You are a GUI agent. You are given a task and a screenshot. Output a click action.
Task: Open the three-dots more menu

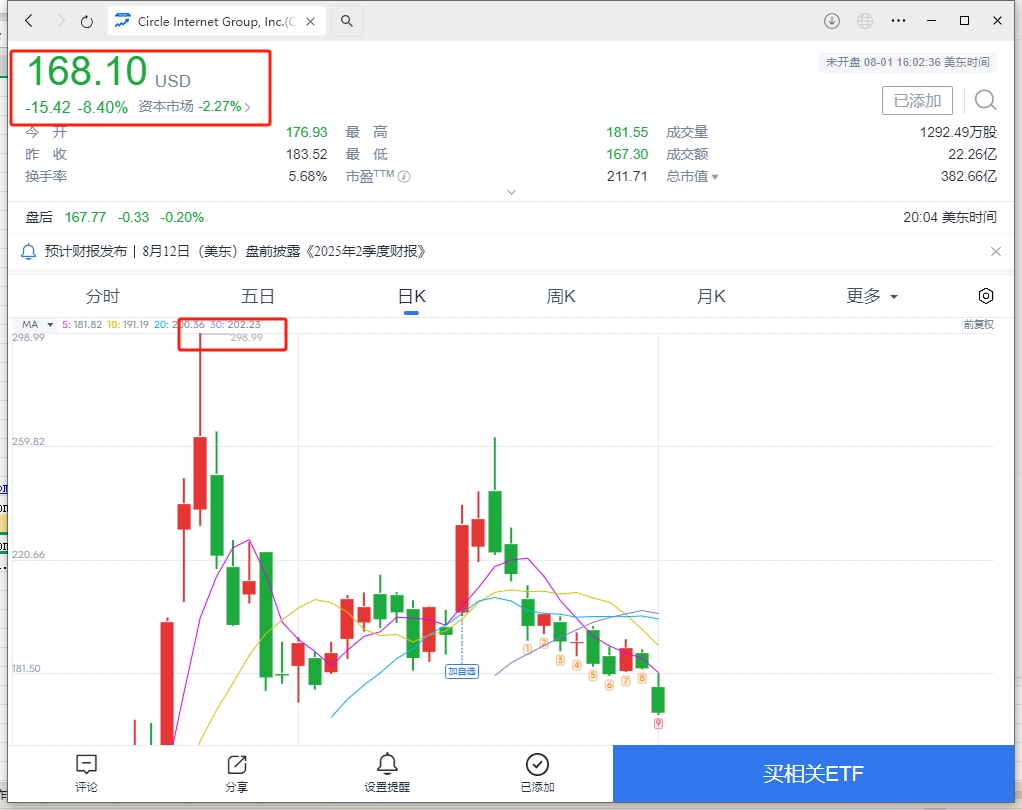point(898,21)
